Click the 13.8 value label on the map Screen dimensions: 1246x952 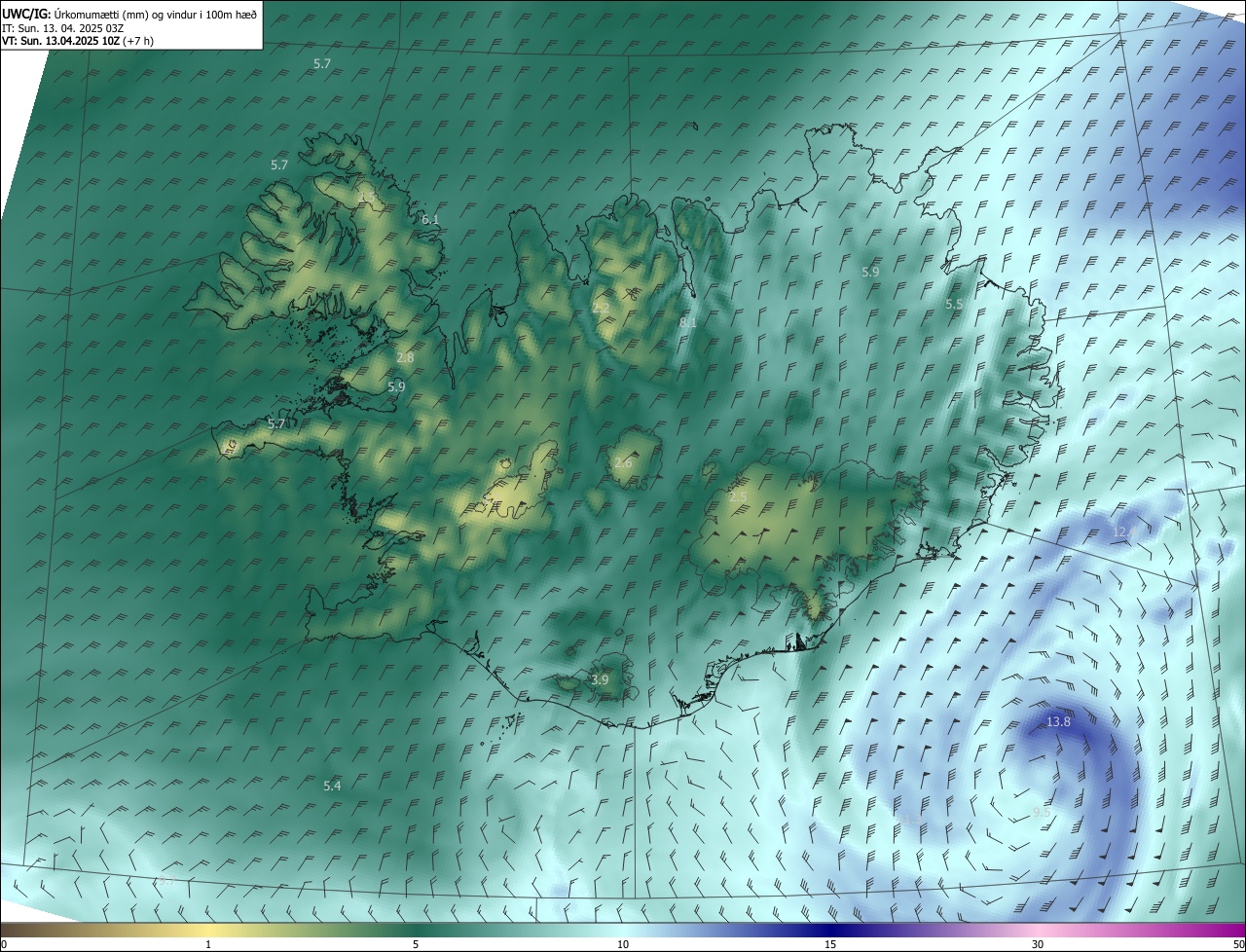pos(1058,722)
